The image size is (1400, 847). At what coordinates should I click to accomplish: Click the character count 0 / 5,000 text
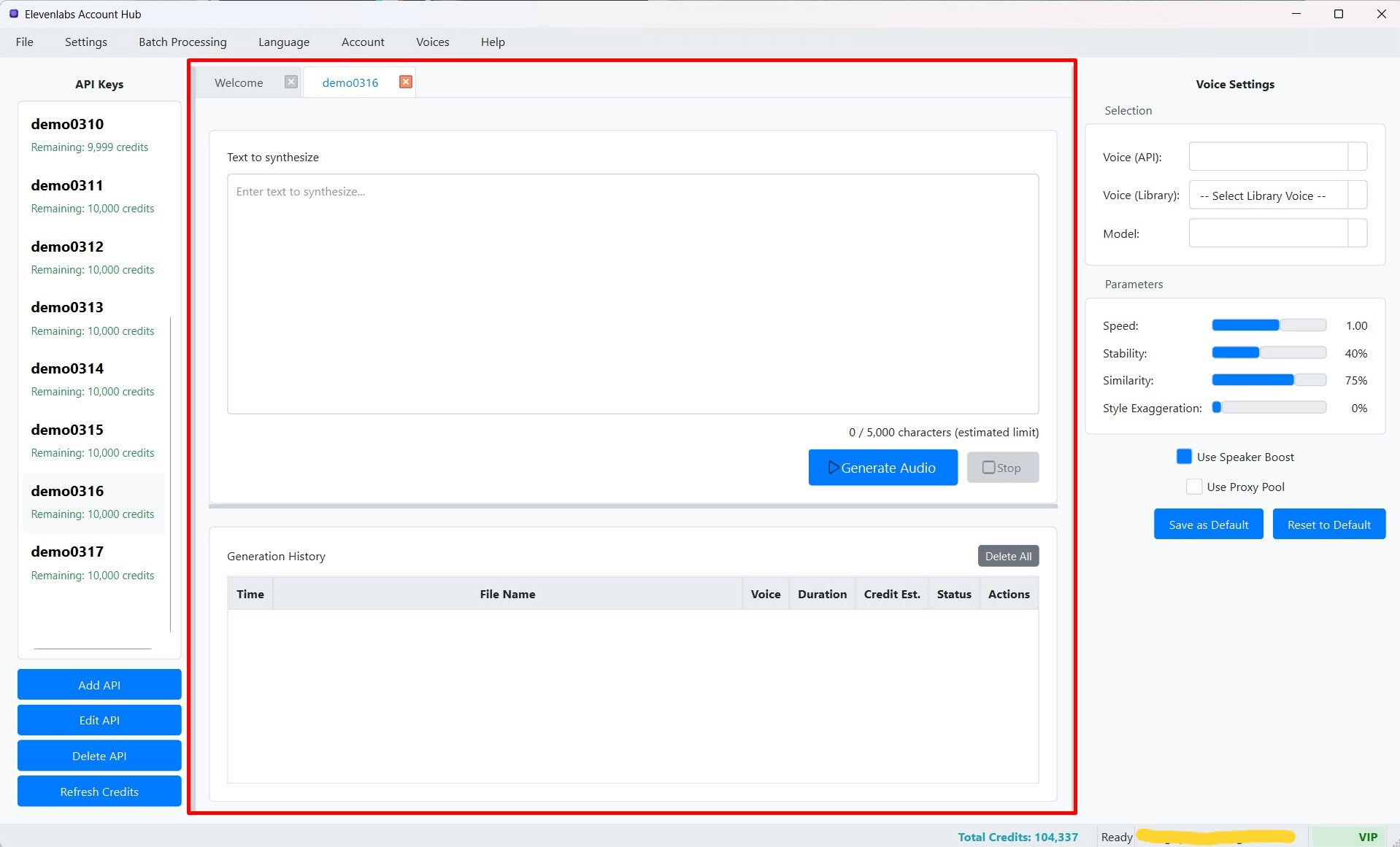pyautogui.click(x=943, y=432)
